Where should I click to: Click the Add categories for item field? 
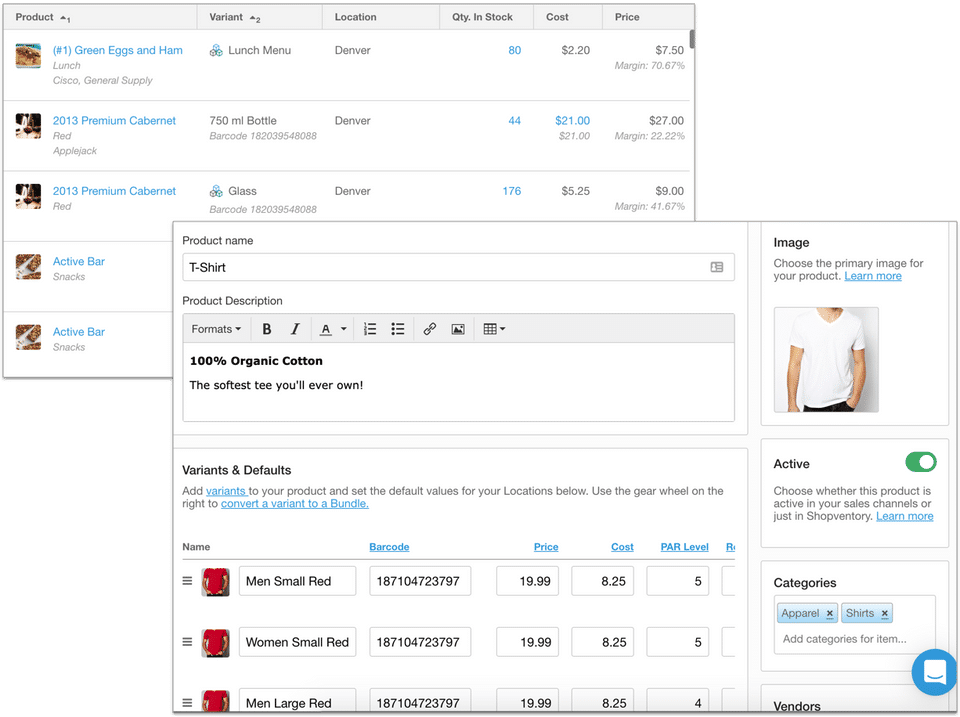tap(844, 639)
